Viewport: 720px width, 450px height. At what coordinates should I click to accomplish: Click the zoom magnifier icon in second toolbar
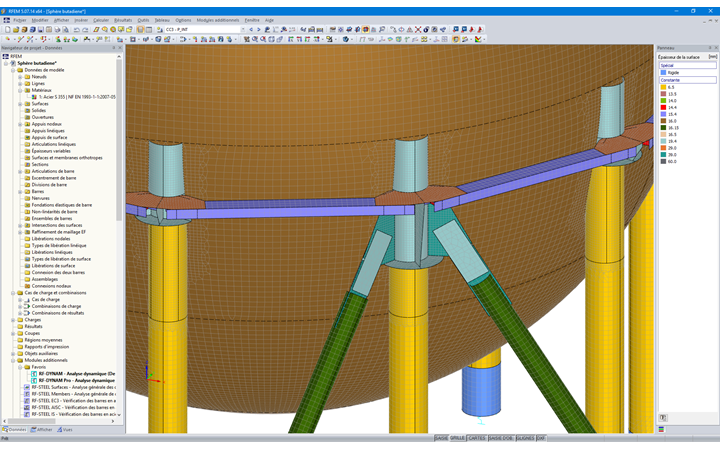(x=254, y=39)
